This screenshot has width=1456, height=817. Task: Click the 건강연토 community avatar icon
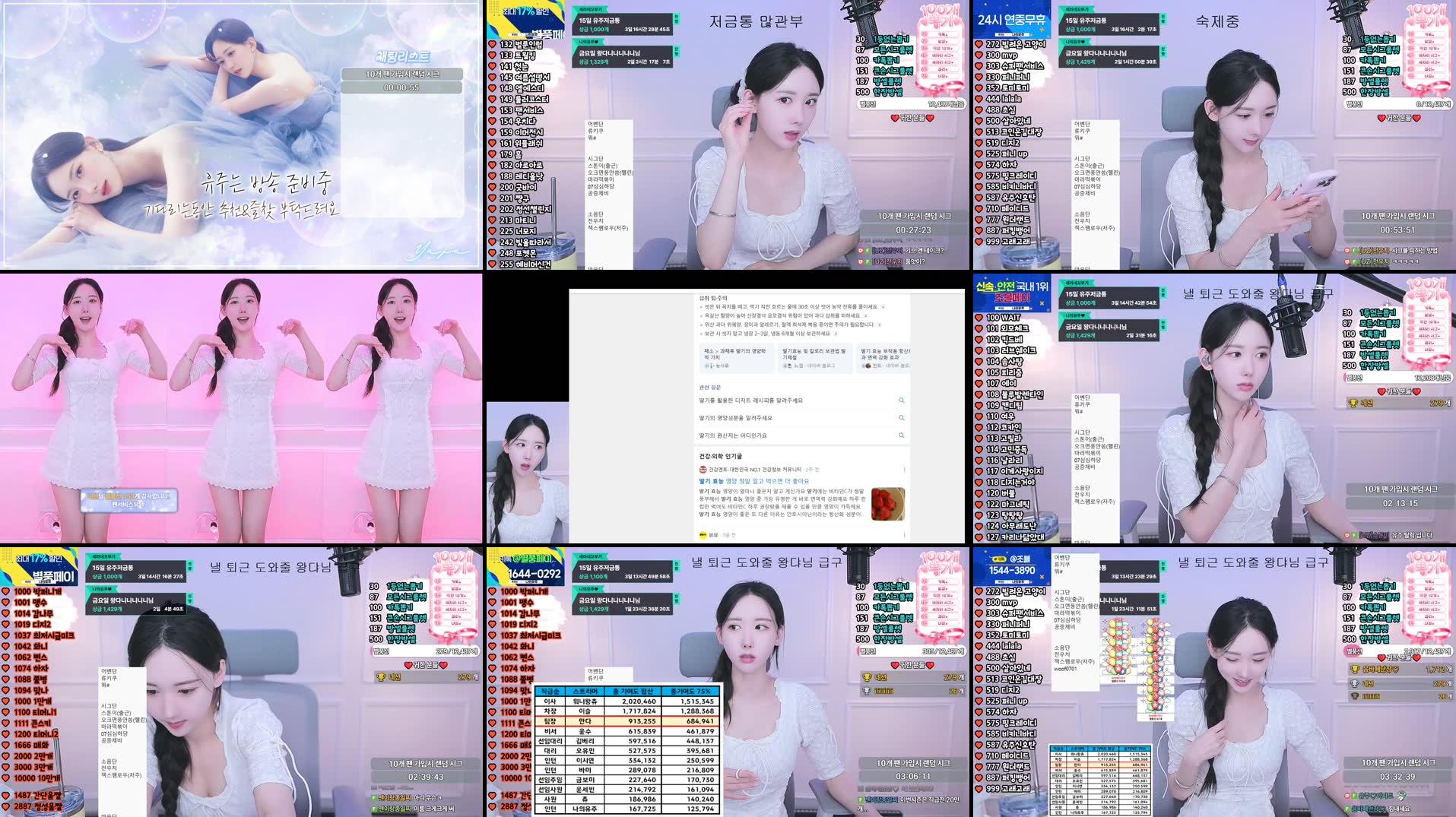click(x=703, y=468)
